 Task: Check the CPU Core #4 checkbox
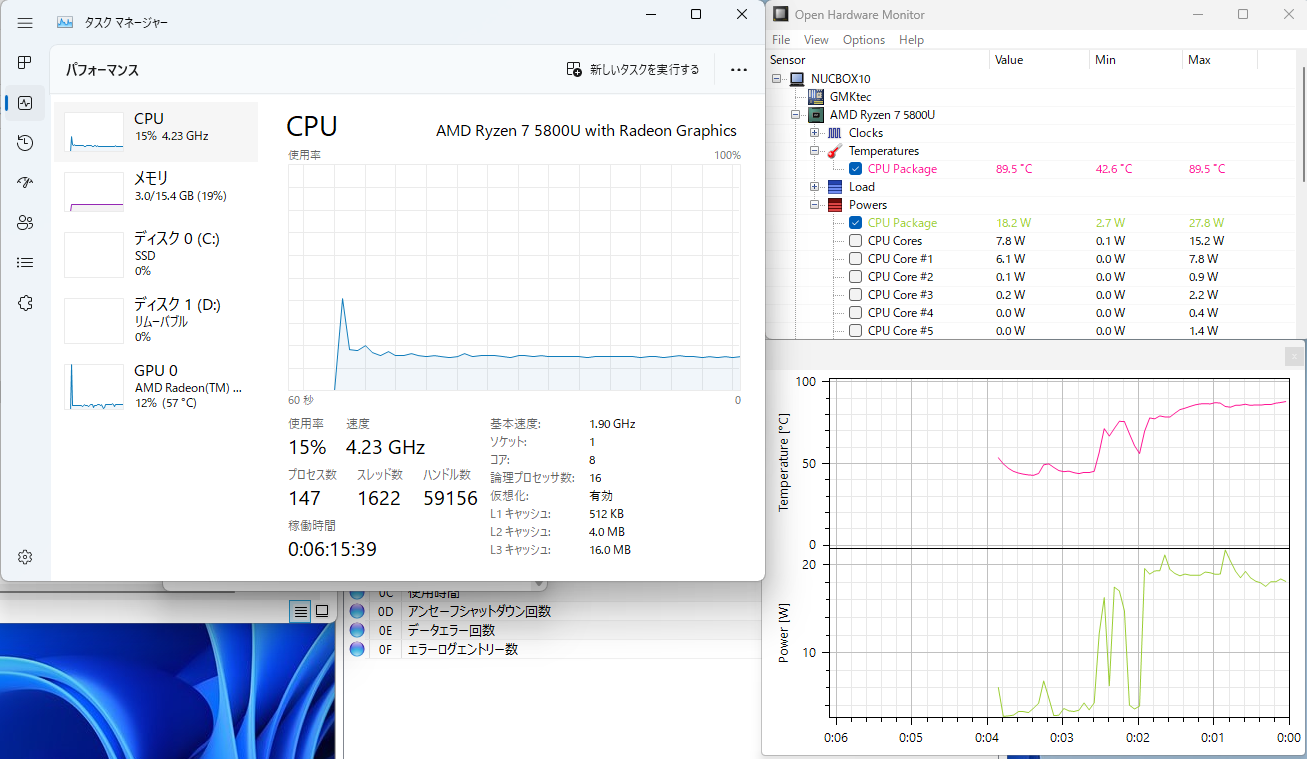pyautogui.click(x=855, y=313)
